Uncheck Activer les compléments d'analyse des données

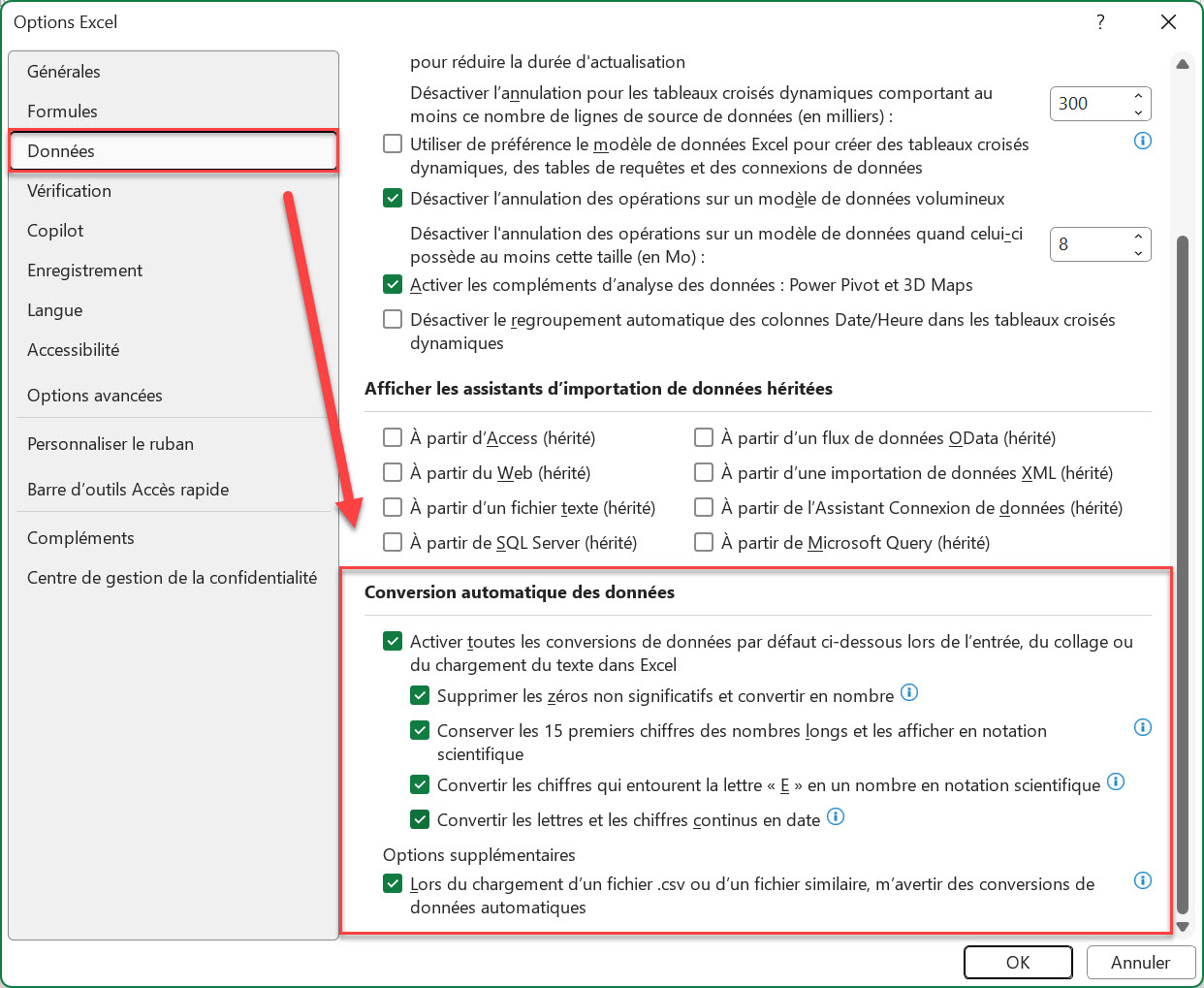tap(393, 285)
